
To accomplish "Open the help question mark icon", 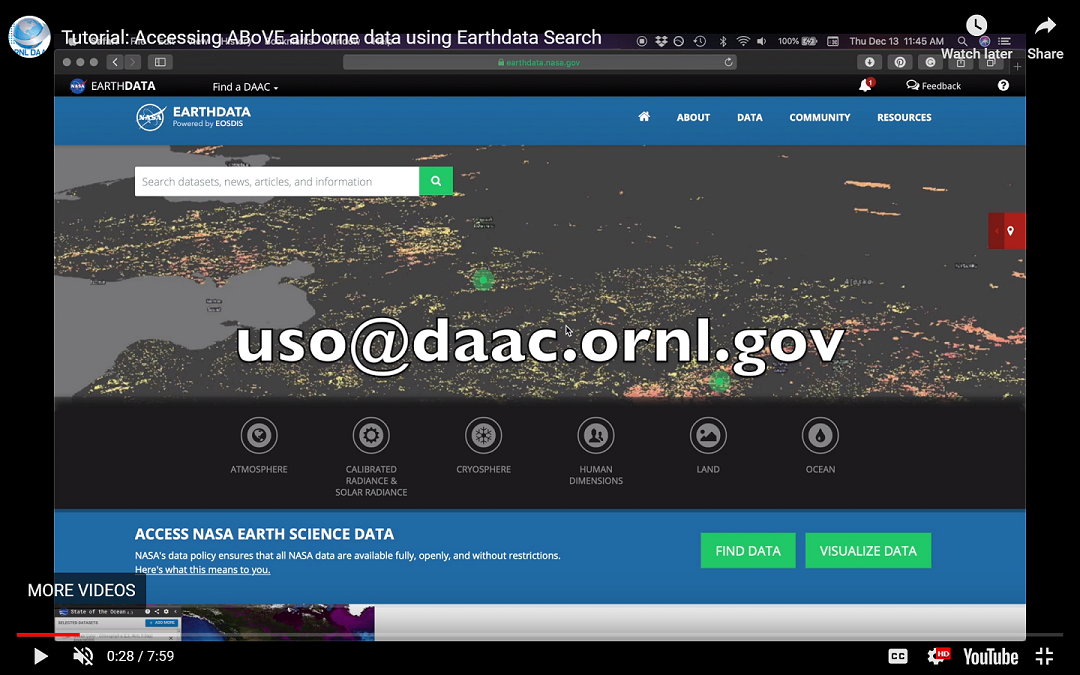I will (1004, 85).
